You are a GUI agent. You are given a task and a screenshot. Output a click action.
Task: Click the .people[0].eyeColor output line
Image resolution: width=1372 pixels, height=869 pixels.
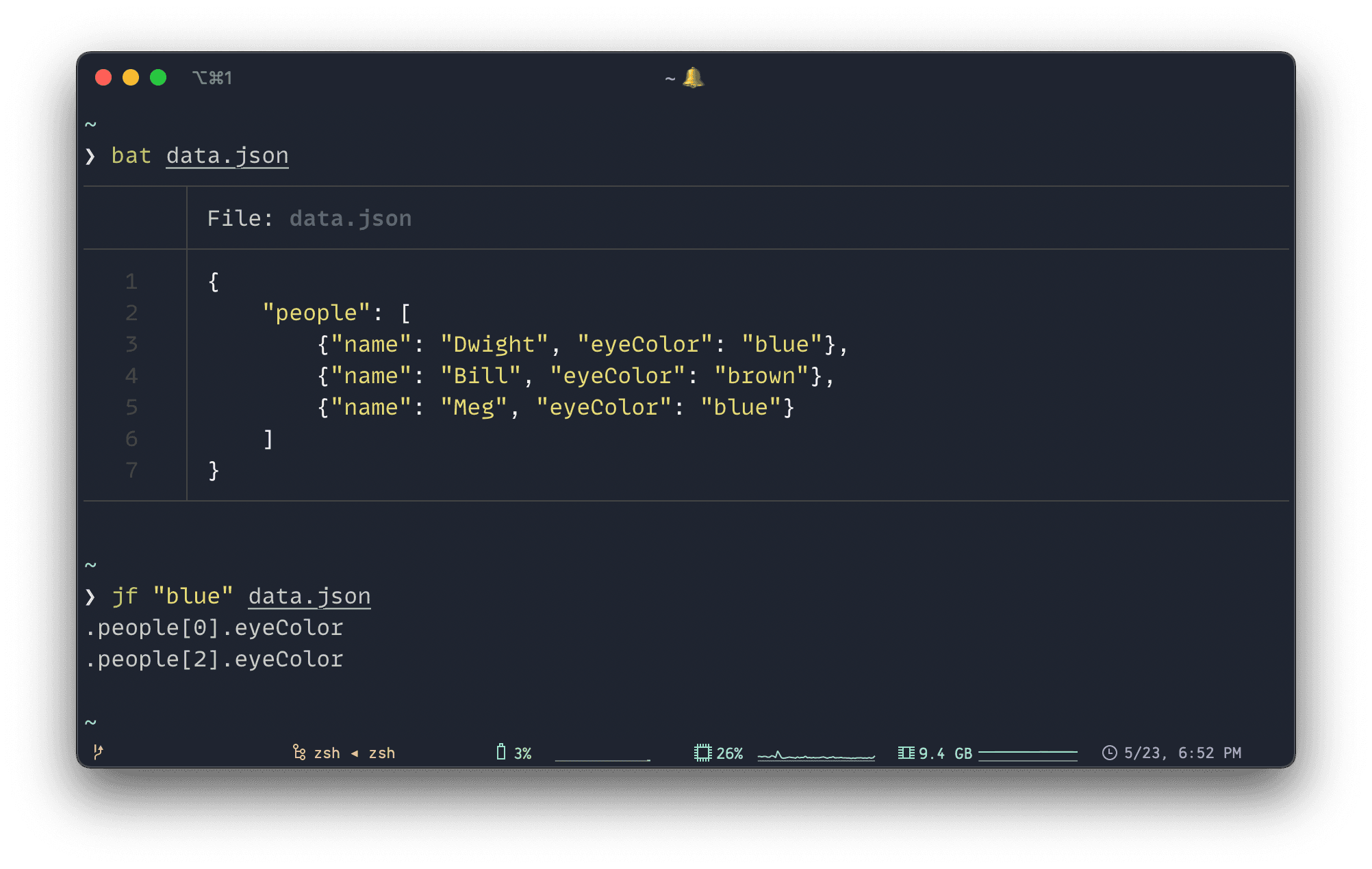pos(214,627)
